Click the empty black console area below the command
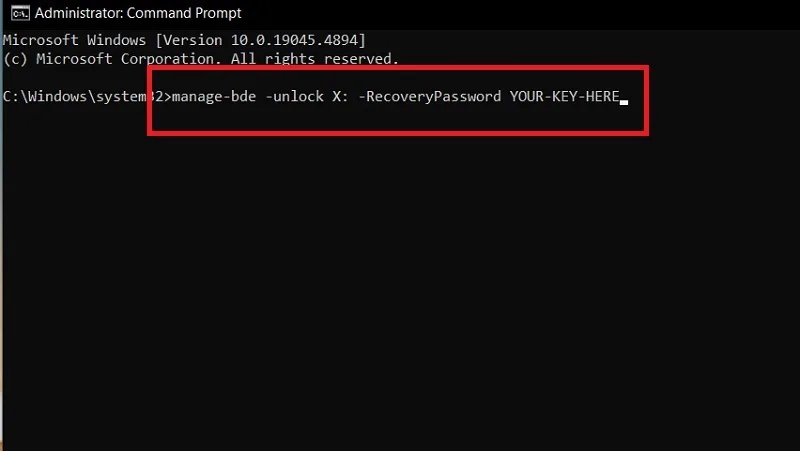Image resolution: width=800 pixels, height=451 pixels. point(400,291)
